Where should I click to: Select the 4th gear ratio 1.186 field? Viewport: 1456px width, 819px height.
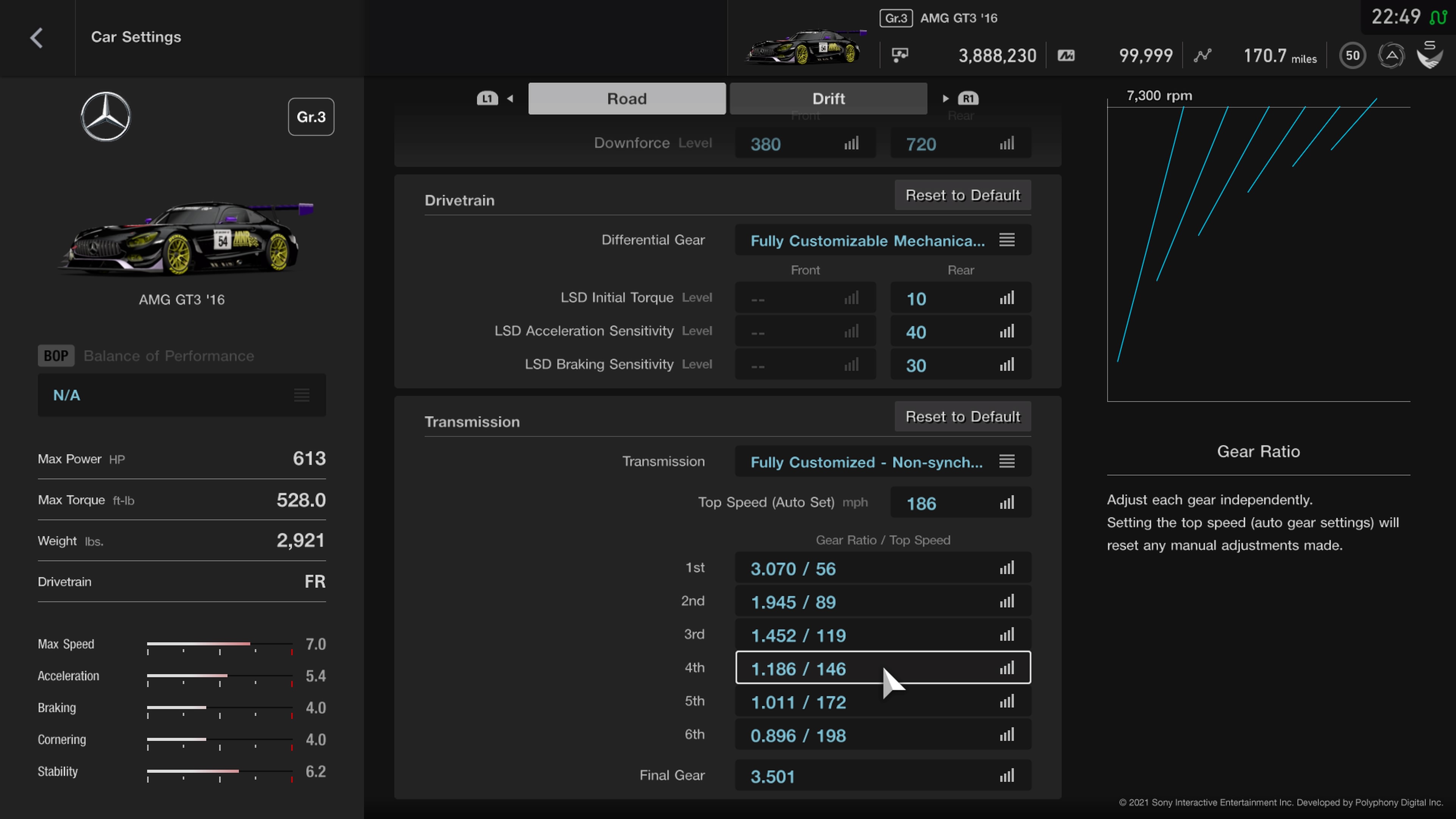point(883,668)
